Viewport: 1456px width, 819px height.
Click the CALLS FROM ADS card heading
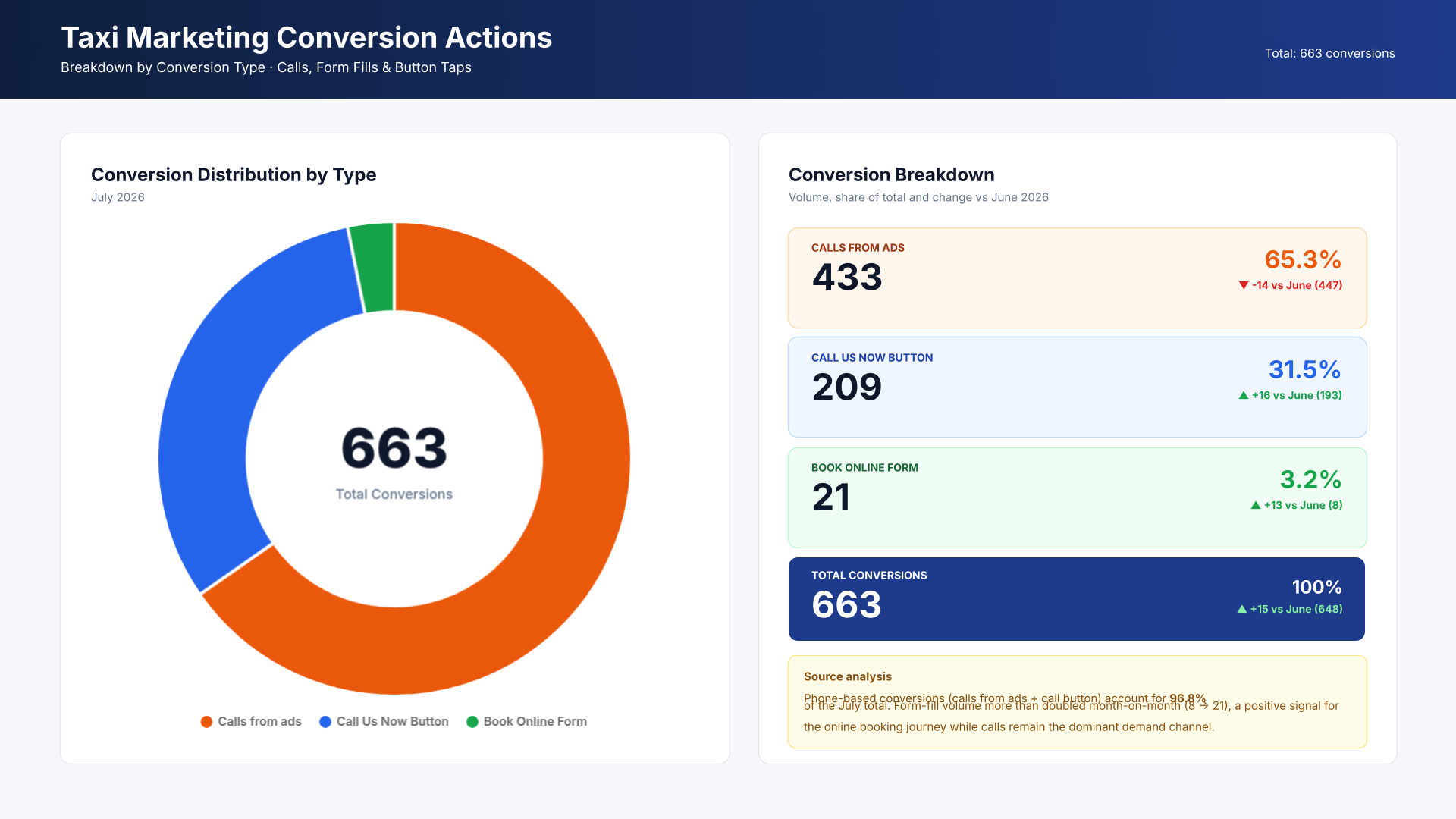858,248
